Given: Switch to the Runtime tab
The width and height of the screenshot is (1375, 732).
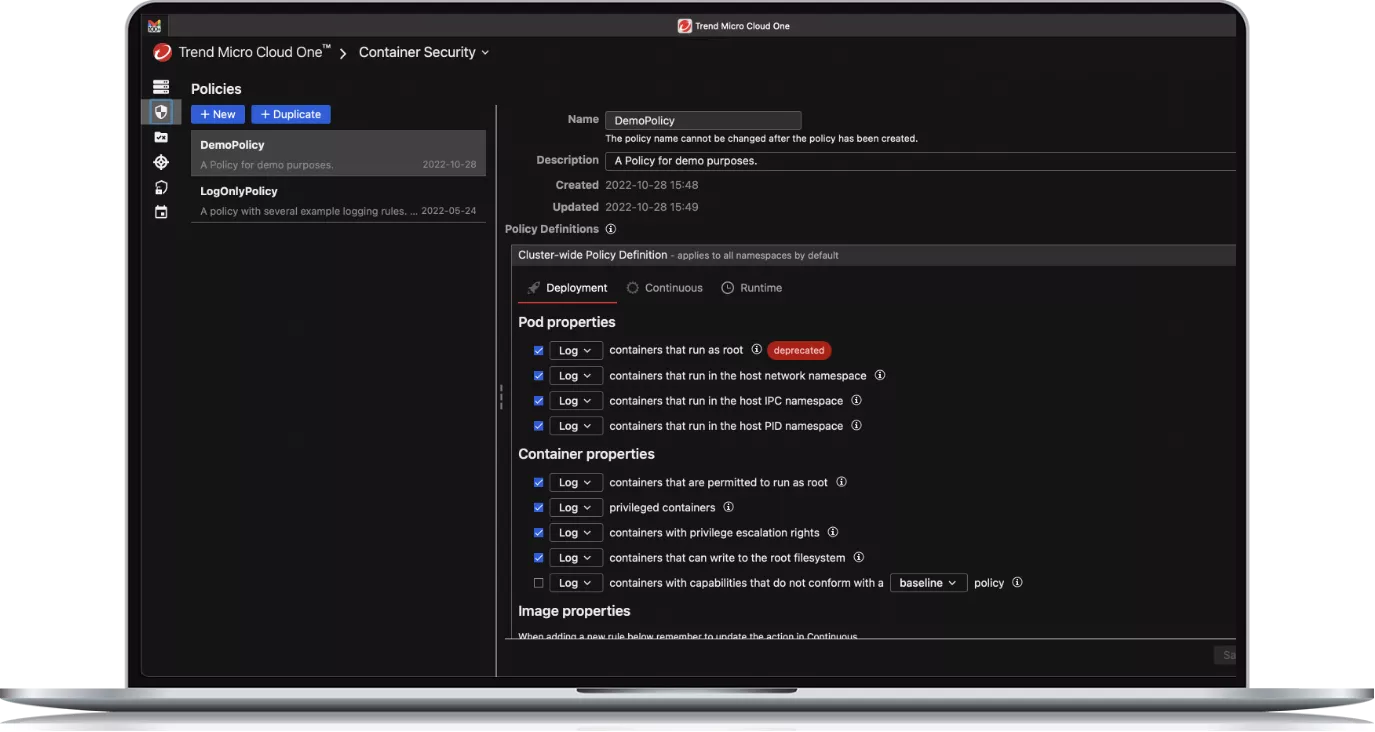Looking at the screenshot, I should (752, 288).
